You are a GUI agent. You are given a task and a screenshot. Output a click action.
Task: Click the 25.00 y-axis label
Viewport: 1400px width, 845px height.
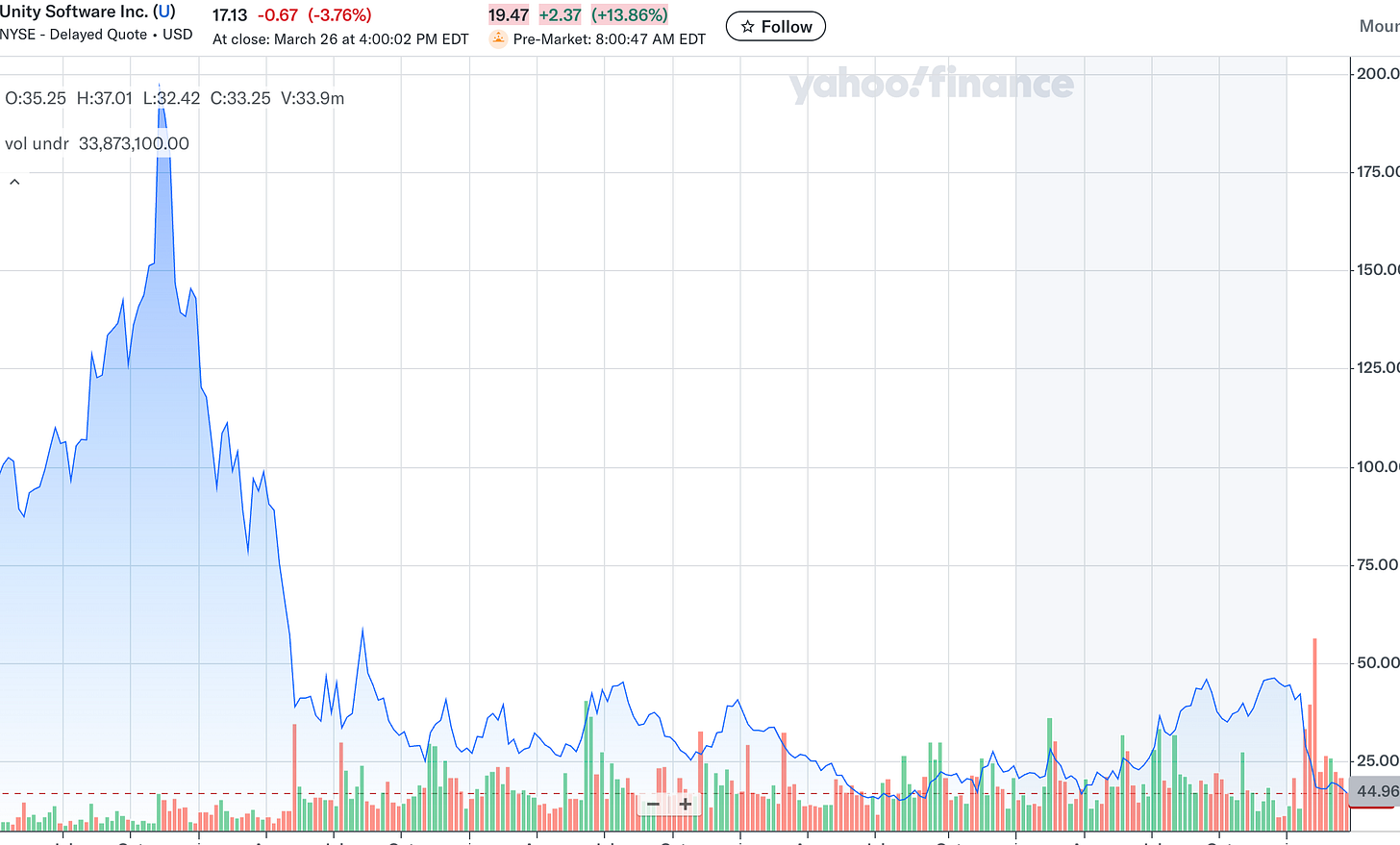click(x=1378, y=760)
